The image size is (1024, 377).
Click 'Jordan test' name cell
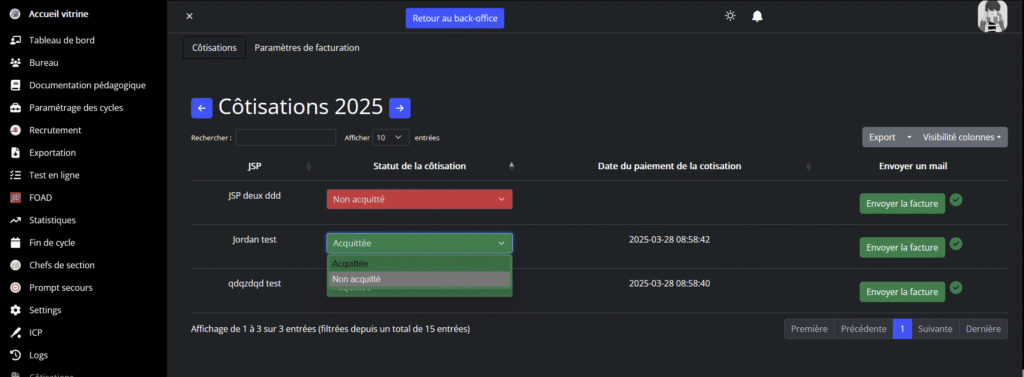click(254, 240)
